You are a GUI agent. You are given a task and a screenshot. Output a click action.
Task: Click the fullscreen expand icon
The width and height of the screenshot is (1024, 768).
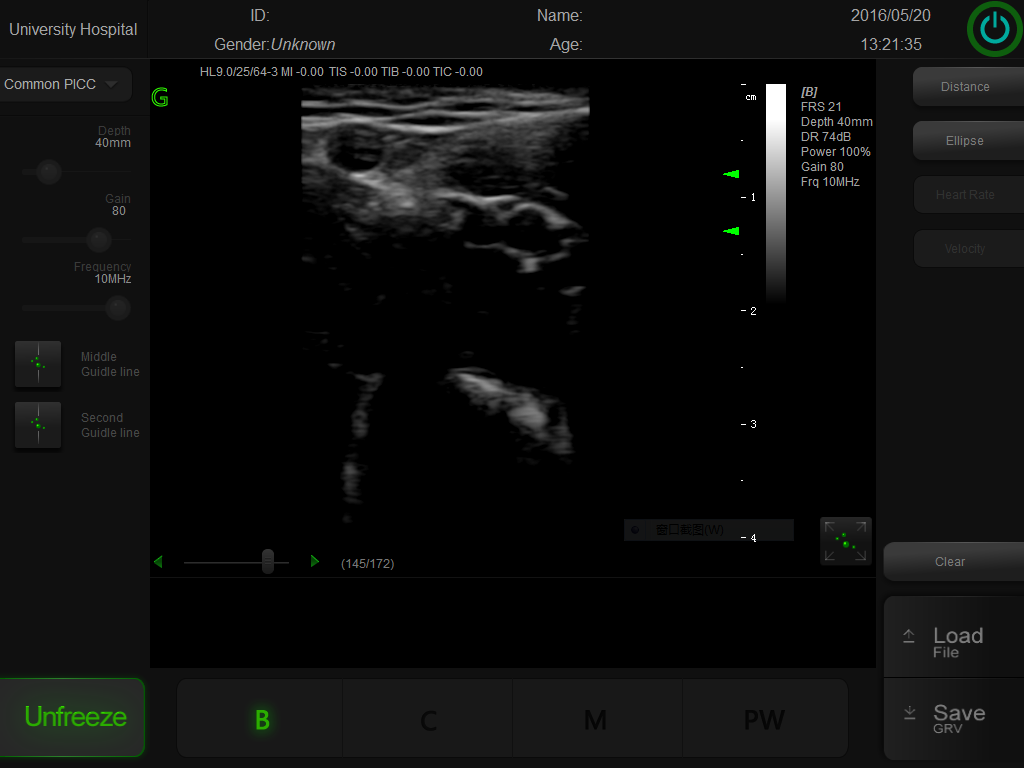click(845, 541)
